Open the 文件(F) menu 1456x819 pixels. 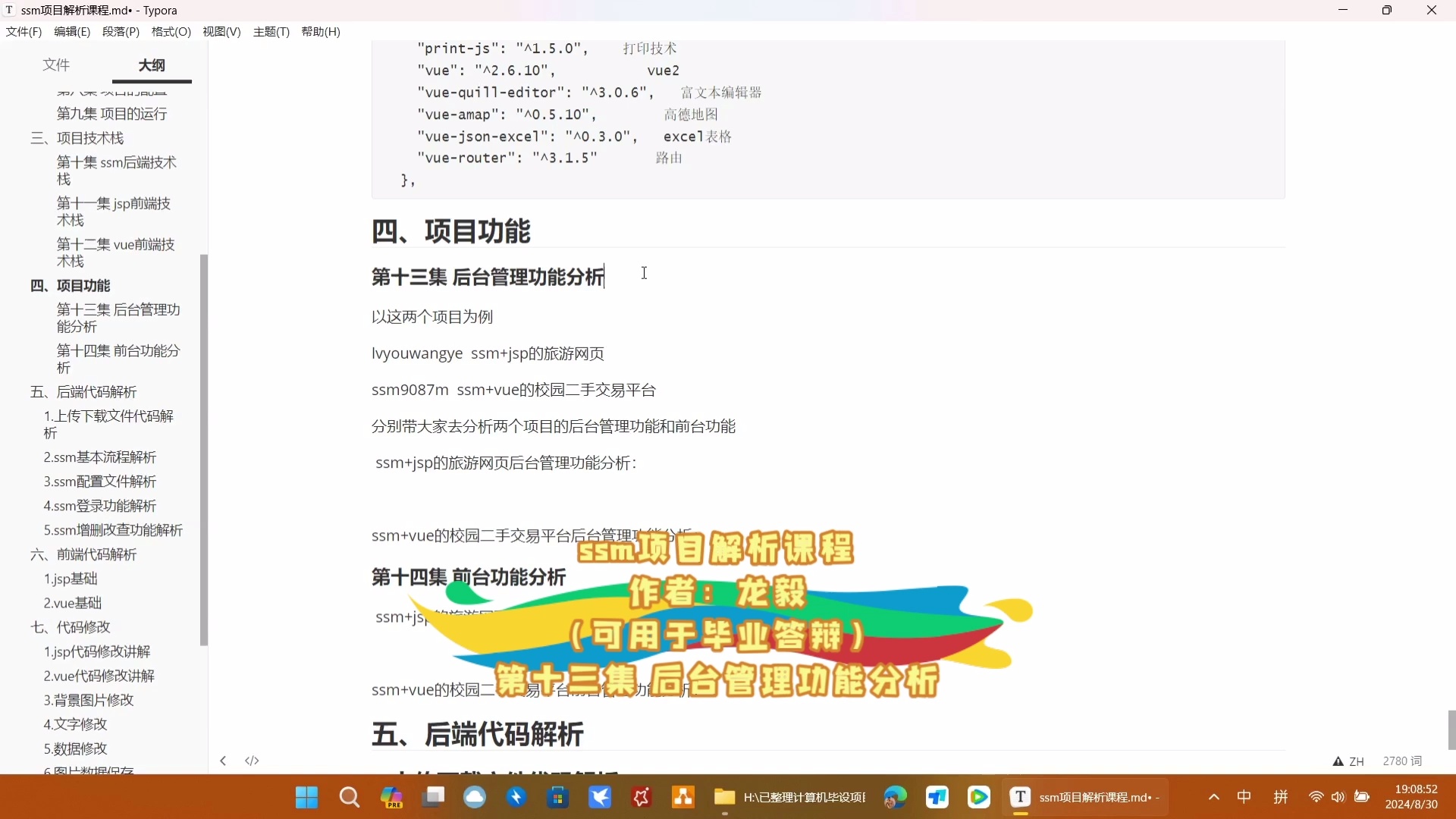[24, 31]
